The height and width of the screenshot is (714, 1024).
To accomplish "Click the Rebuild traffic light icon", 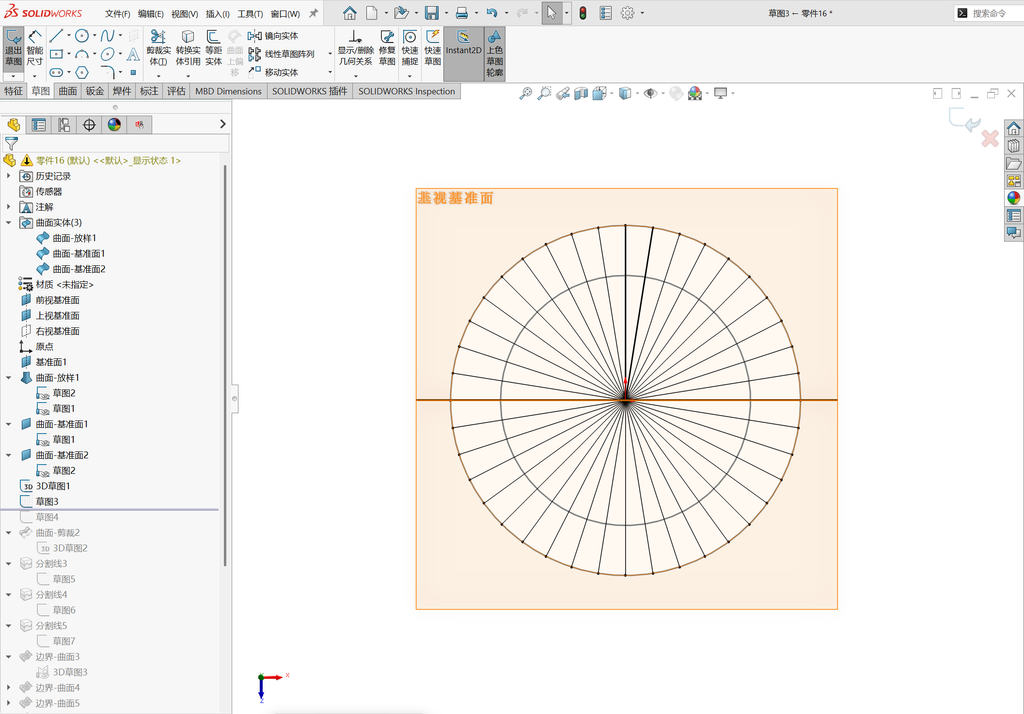I will 583,13.
